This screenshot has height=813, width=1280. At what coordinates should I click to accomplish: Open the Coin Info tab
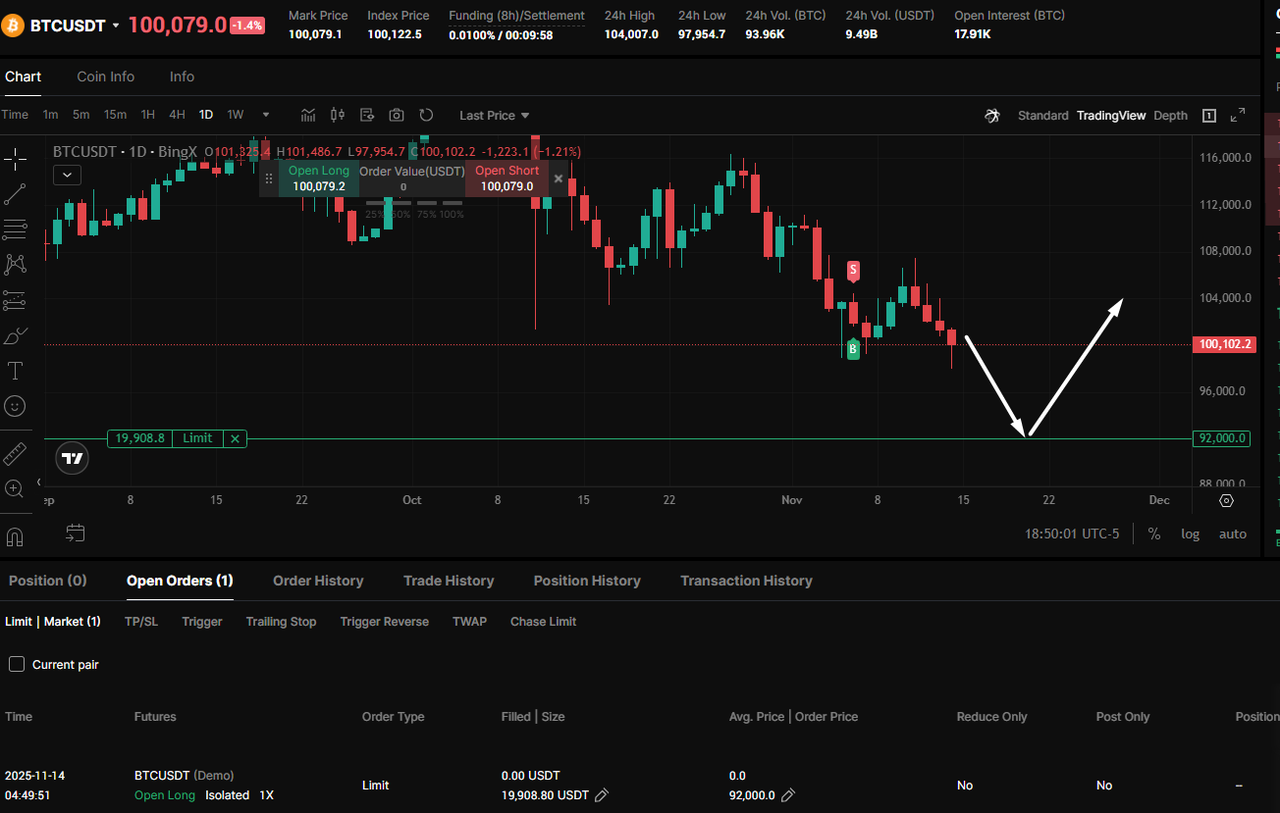105,76
